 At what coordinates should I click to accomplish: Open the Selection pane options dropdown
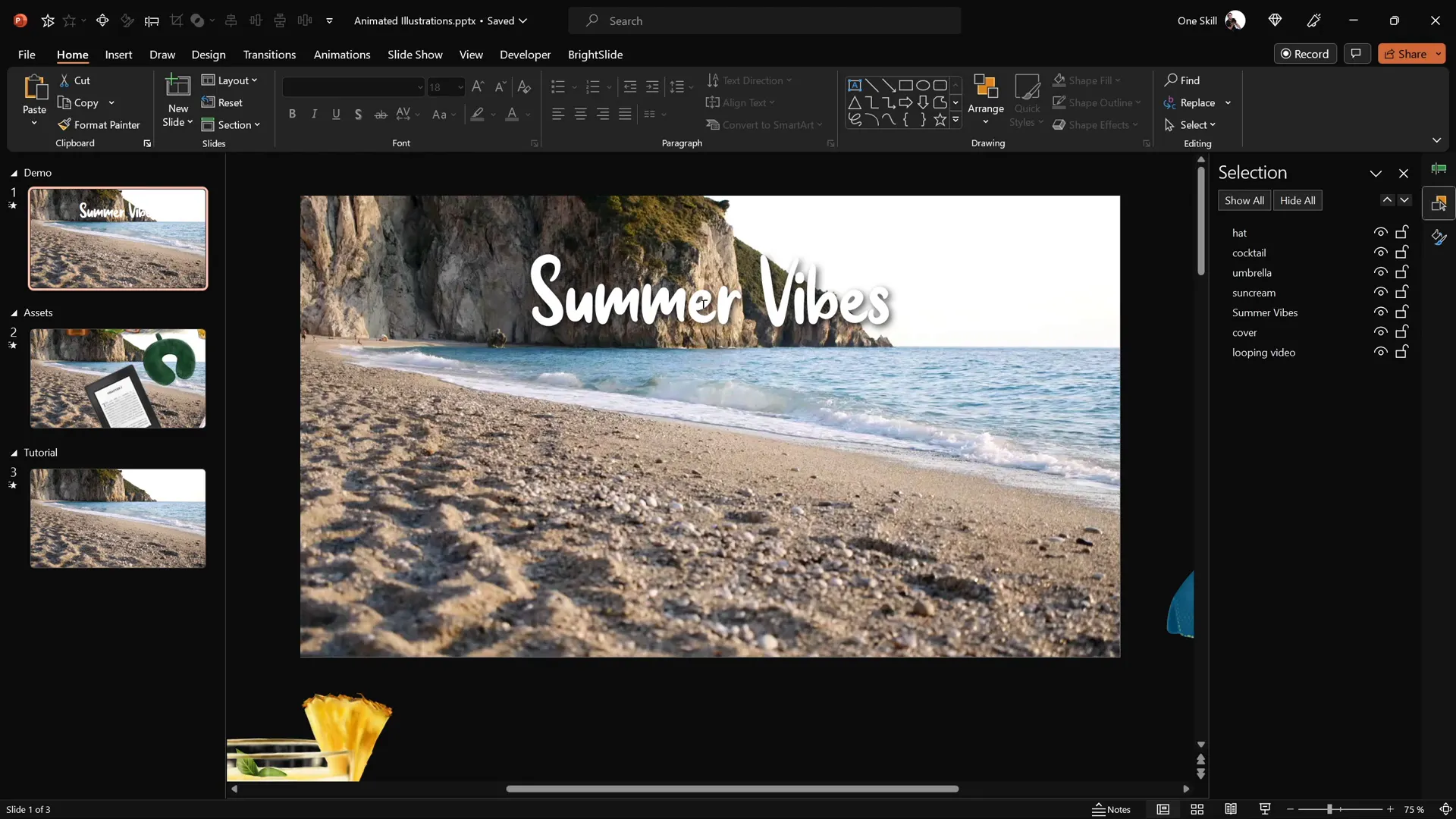click(x=1376, y=174)
